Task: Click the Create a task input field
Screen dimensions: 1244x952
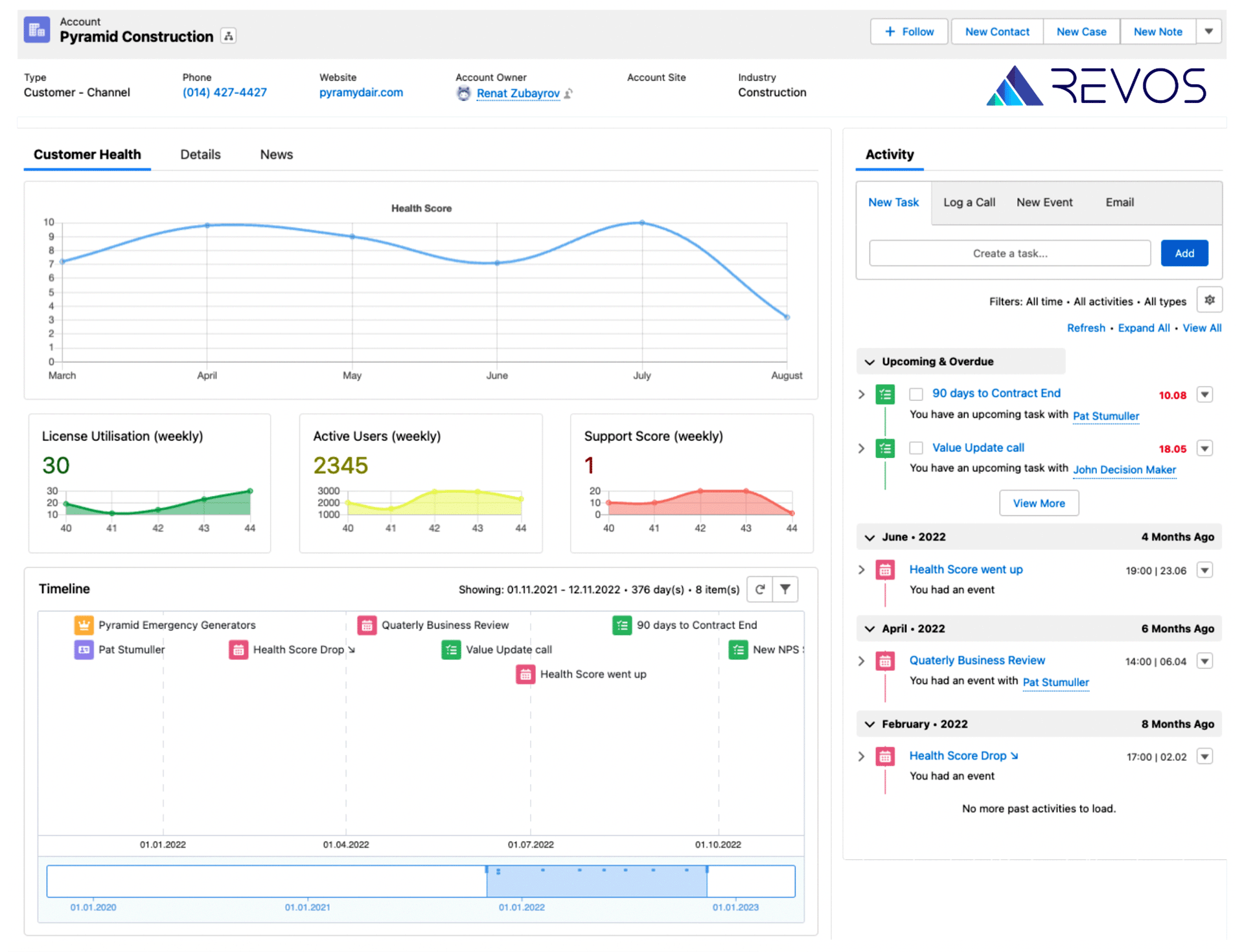Action: click(1009, 253)
